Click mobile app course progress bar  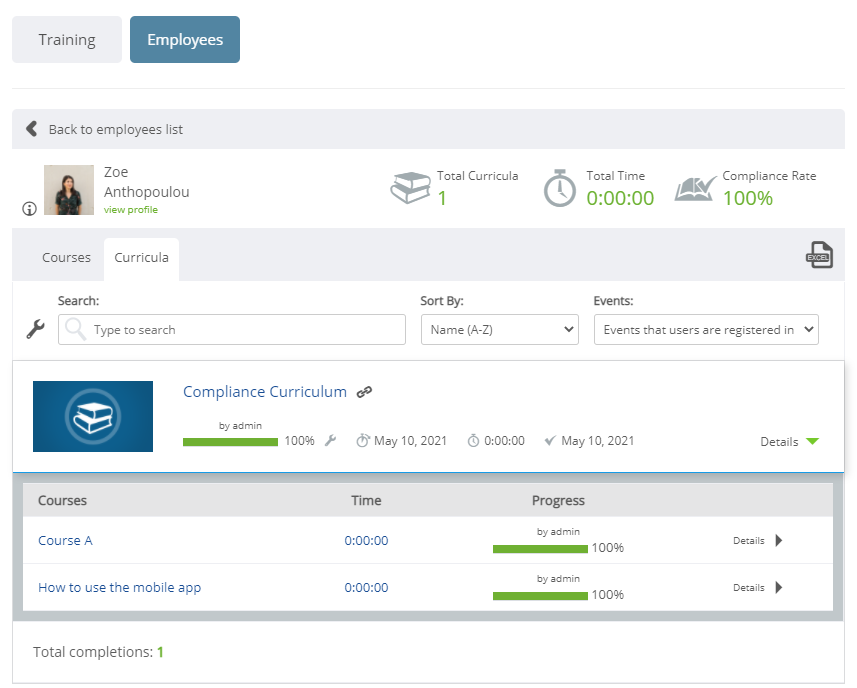(540, 596)
